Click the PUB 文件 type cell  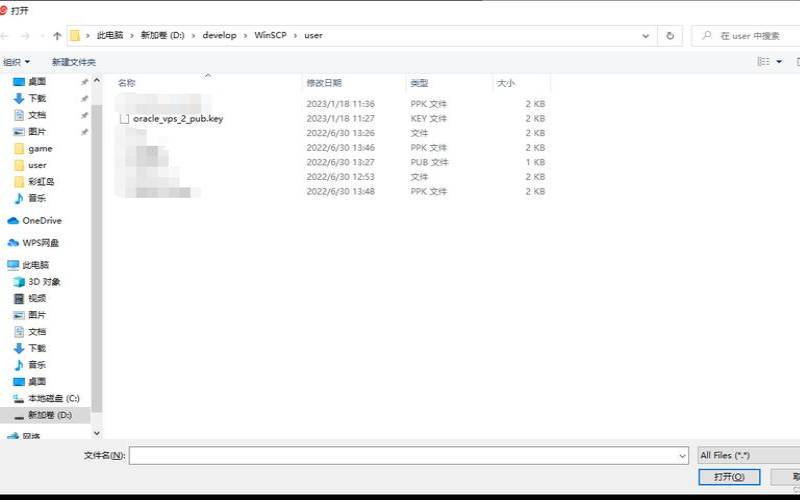pos(429,162)
